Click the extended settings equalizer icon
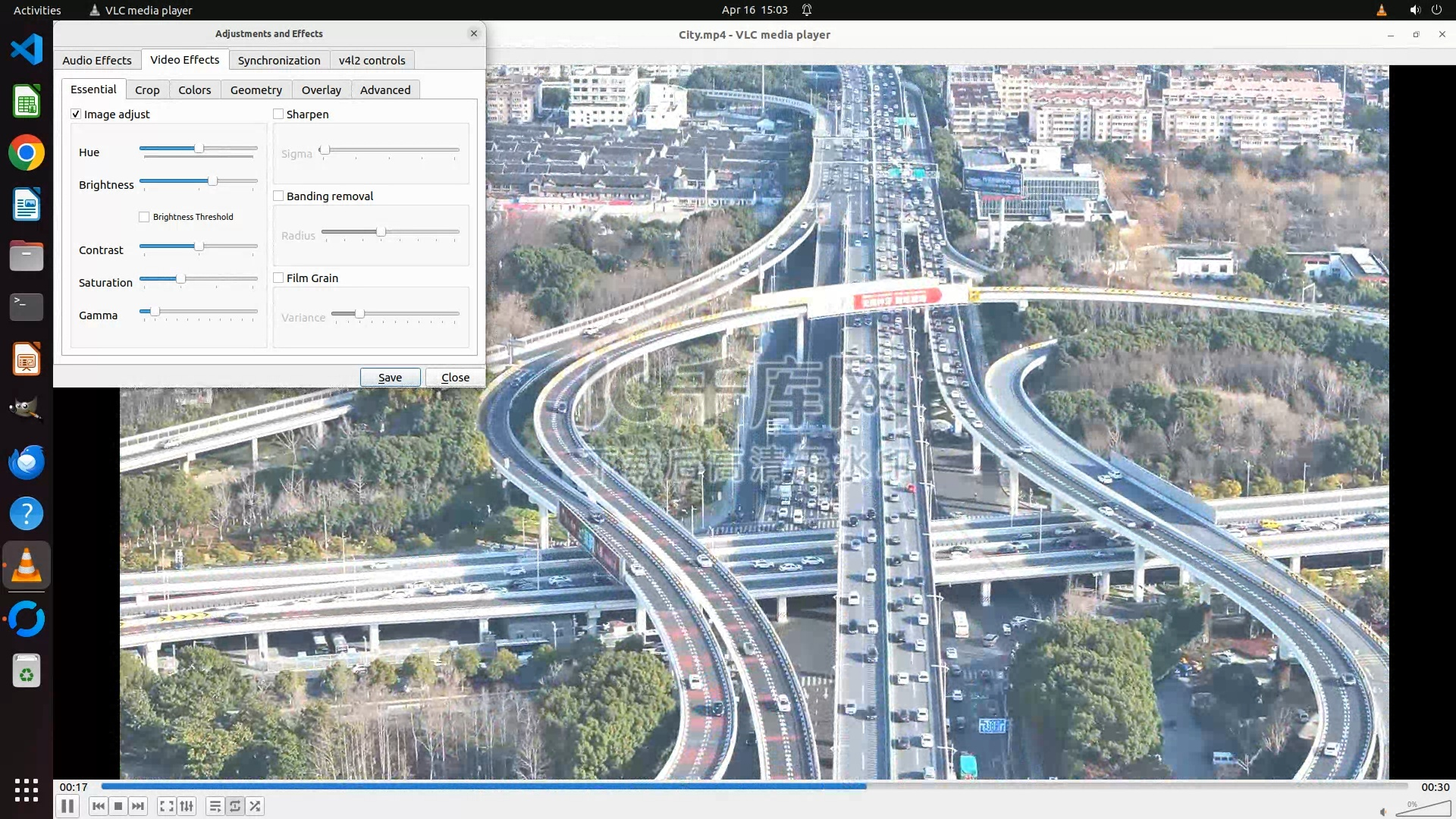The width and height of the screenshot is (1456, 819). (187, 806)
